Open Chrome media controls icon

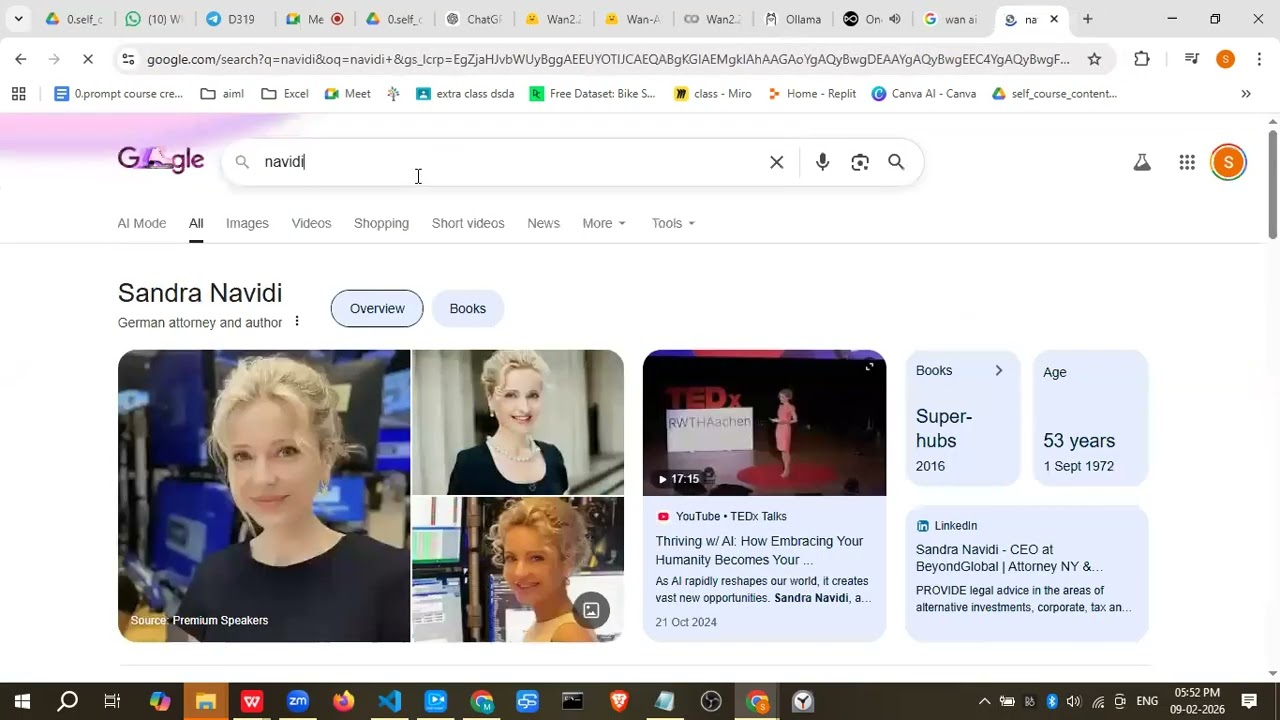pyautogui.click(x=1191, y=59)
